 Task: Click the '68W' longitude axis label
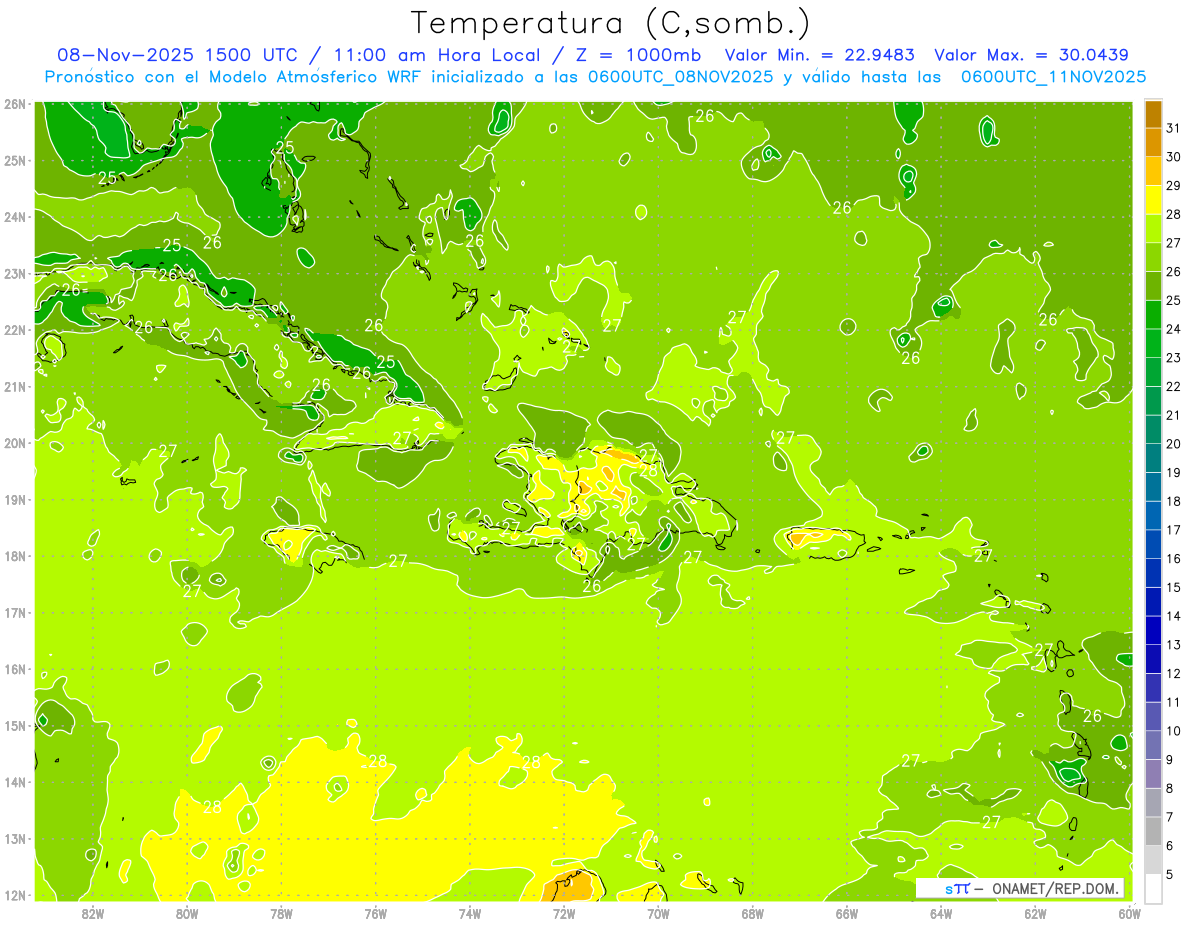coord(753,913)
